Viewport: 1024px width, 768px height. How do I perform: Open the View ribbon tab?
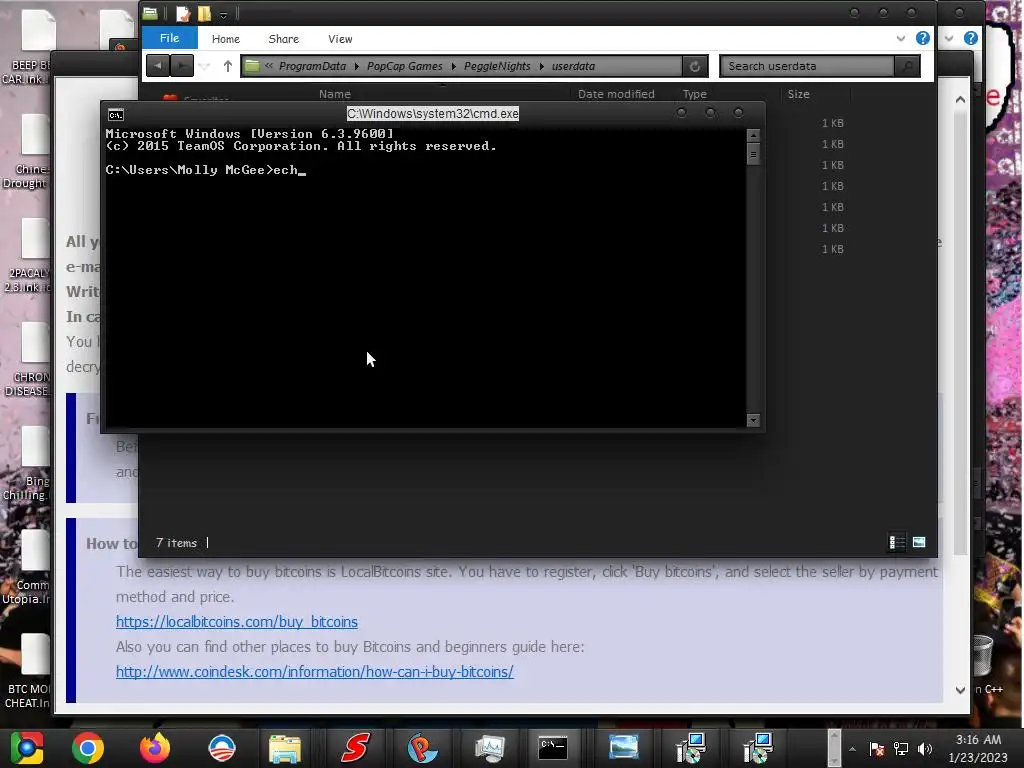coord(340,39)
